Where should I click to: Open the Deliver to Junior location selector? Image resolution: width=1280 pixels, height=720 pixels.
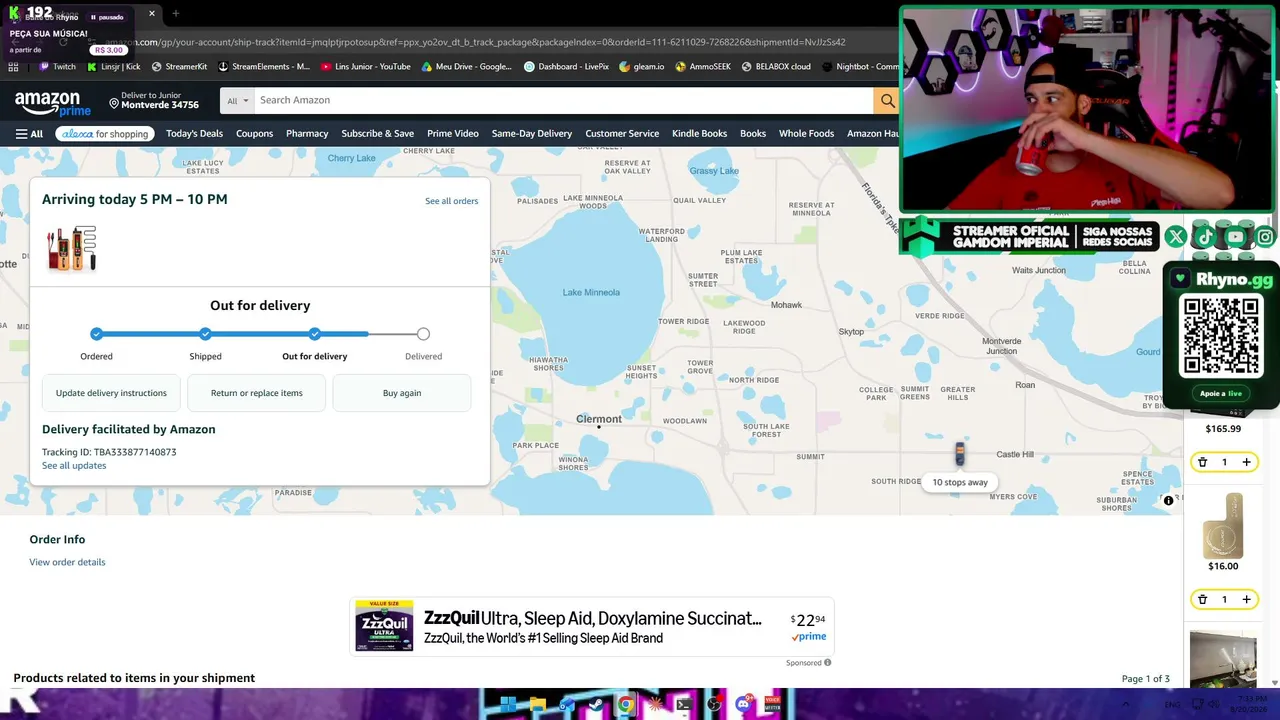[x=154, y=100]
